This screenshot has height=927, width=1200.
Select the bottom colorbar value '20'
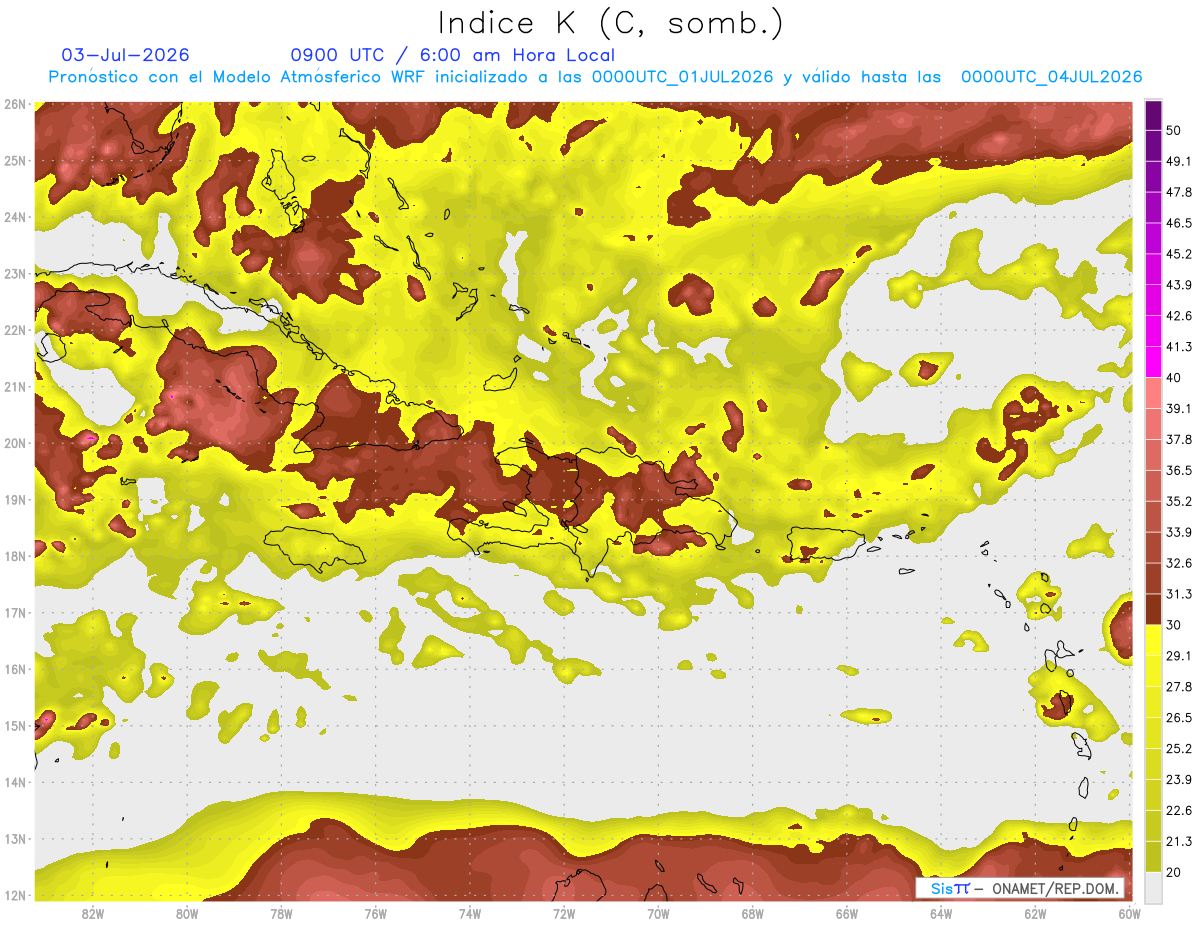point(1174,873)
